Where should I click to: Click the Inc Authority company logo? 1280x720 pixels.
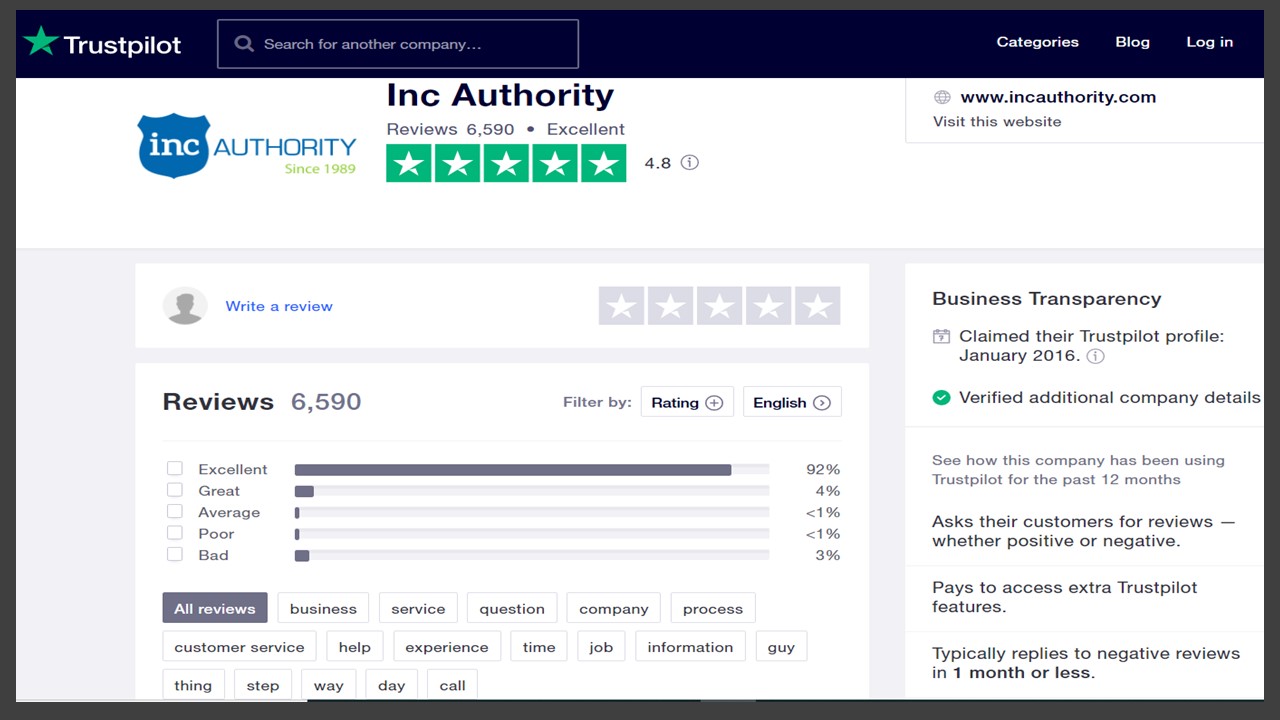click(x=247, y=146)
